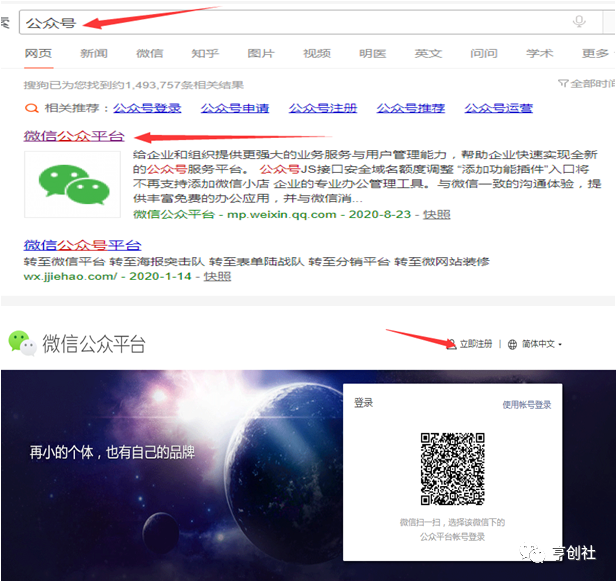Screen dimensions: 616x581
Task: Open the 明医 tab
Action: pyautogui.click(x=372, y=53)
